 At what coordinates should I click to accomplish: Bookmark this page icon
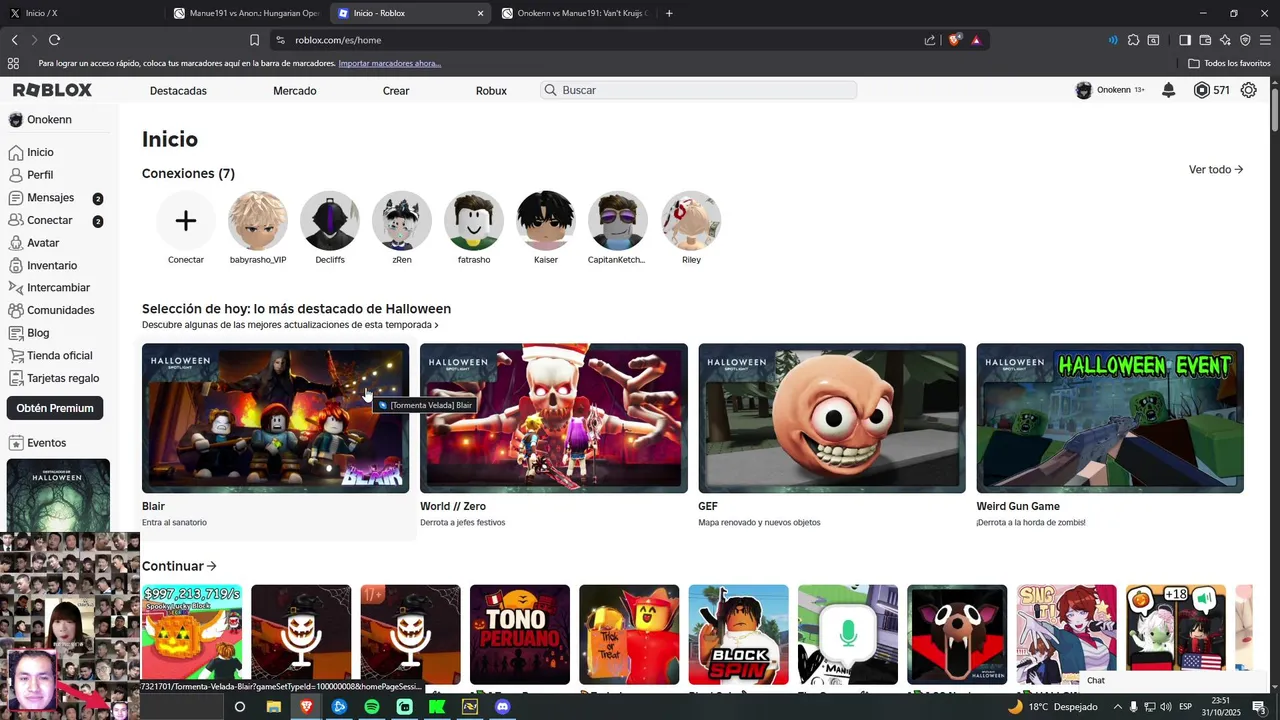pos(254,40)
